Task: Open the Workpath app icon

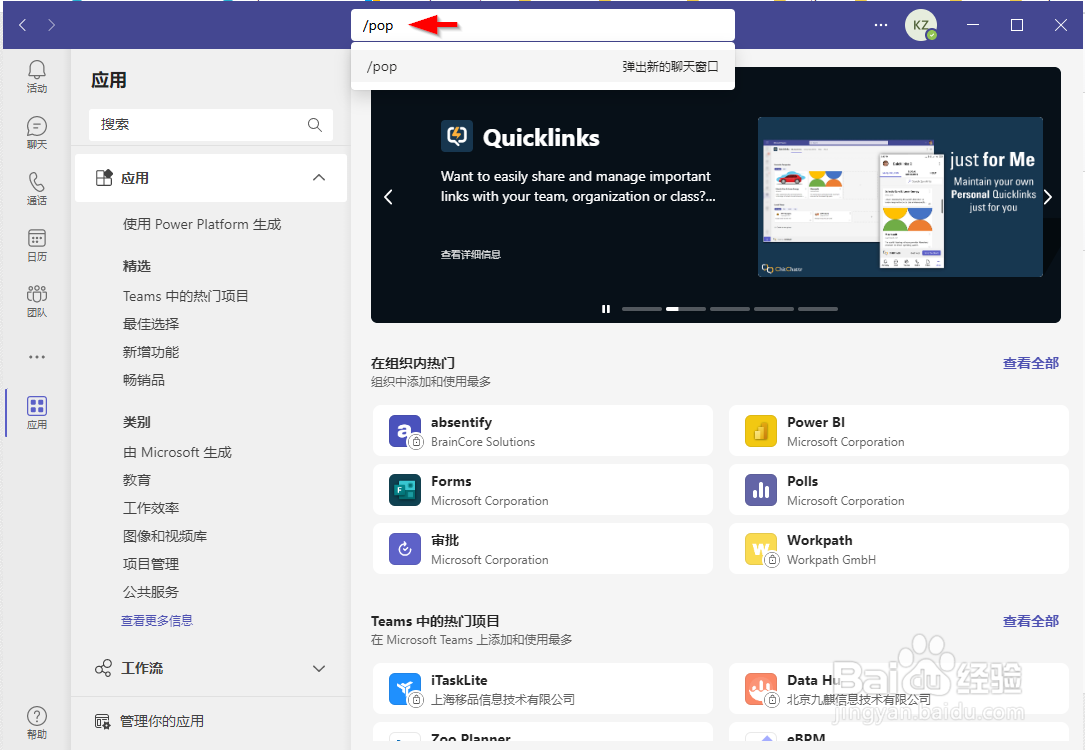Action: coord(760,549)
